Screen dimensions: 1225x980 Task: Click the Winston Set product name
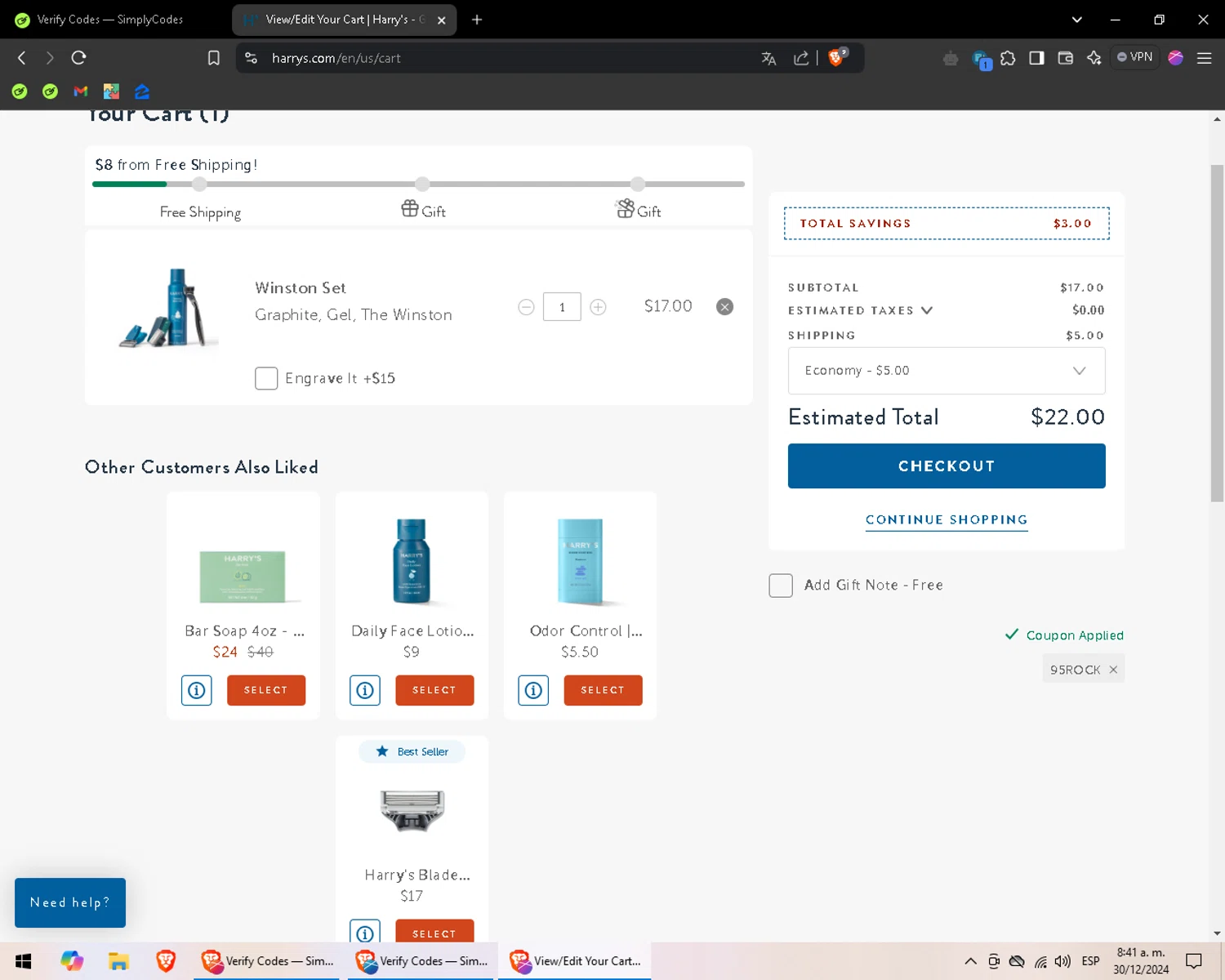click(301, 288)
